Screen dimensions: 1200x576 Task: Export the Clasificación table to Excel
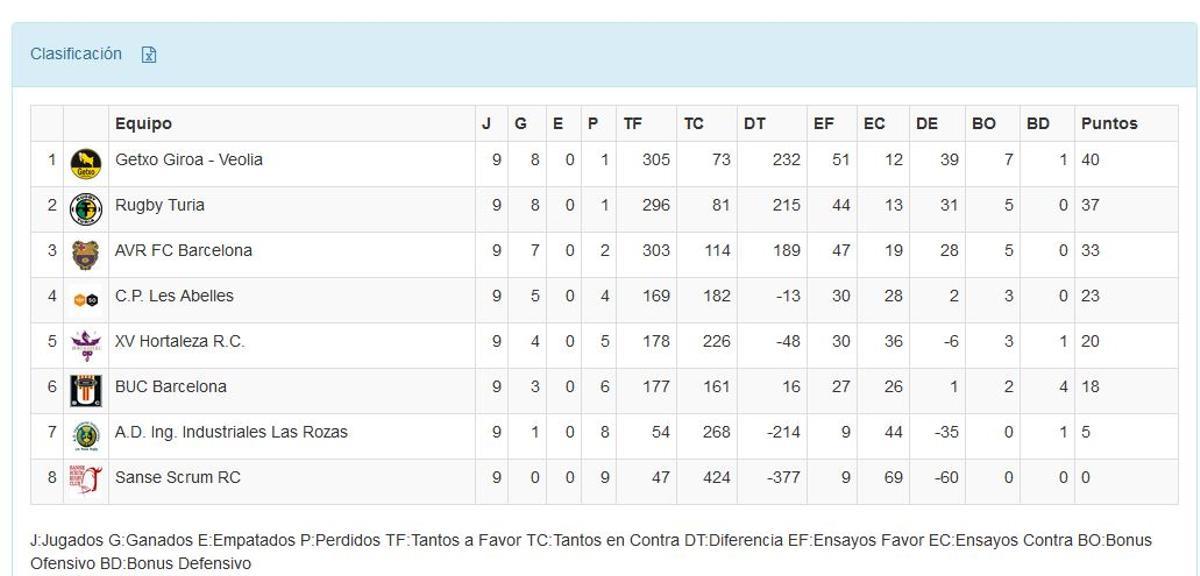(x=149, y=55)
